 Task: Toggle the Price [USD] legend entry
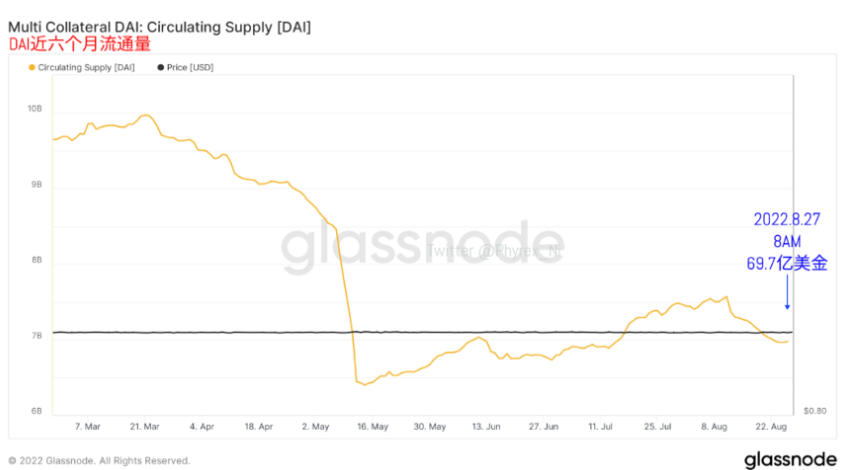185,67
